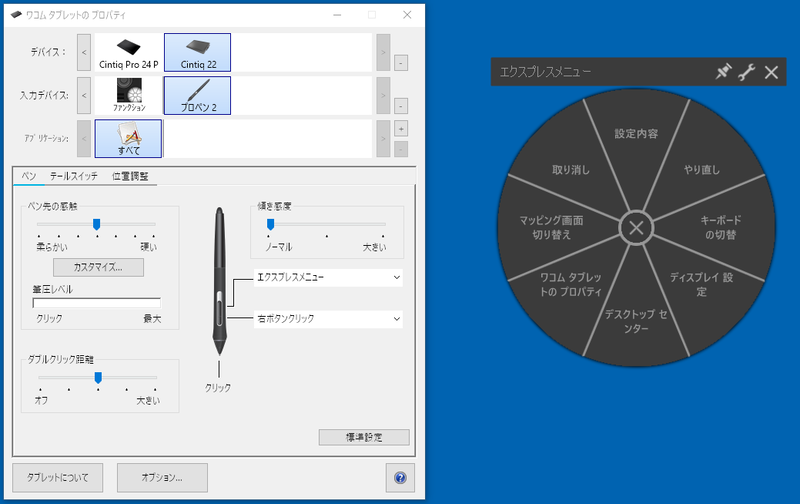Viewport: 800px width, 504px height.
Task: Click the 標準設定 button
Action: coord(364,437)
